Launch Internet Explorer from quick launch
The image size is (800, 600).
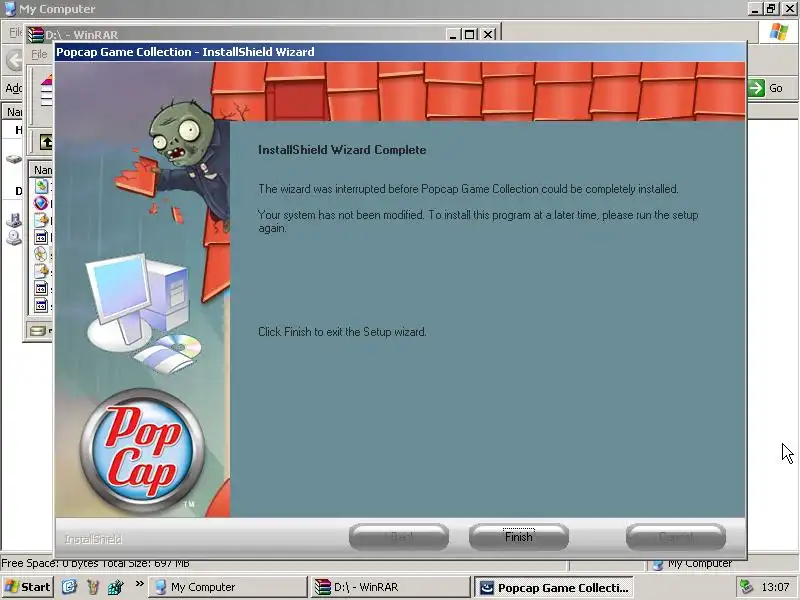coord(69,587)
